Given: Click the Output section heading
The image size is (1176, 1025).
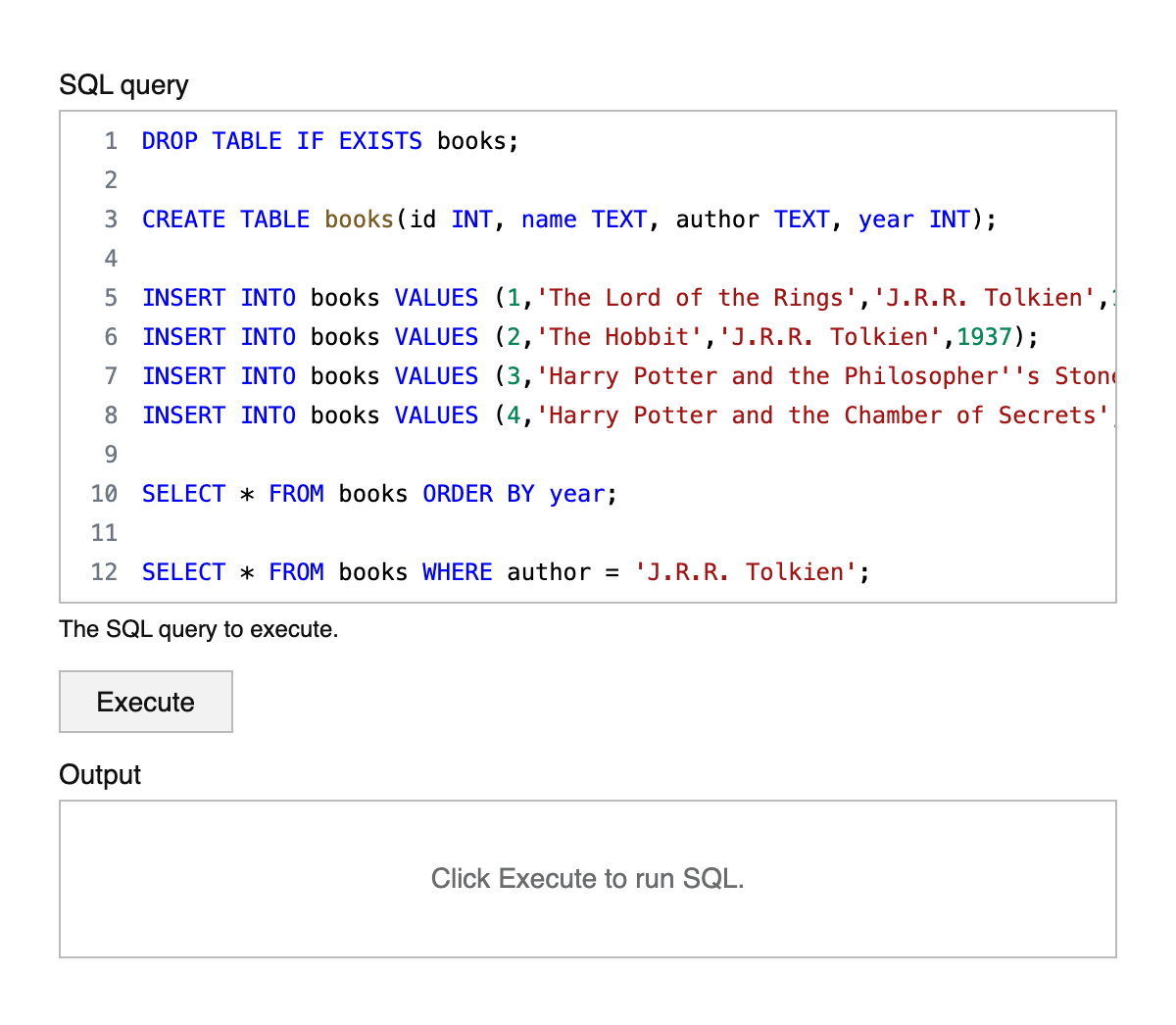Looking at the screenshot, I should point(99,774).
